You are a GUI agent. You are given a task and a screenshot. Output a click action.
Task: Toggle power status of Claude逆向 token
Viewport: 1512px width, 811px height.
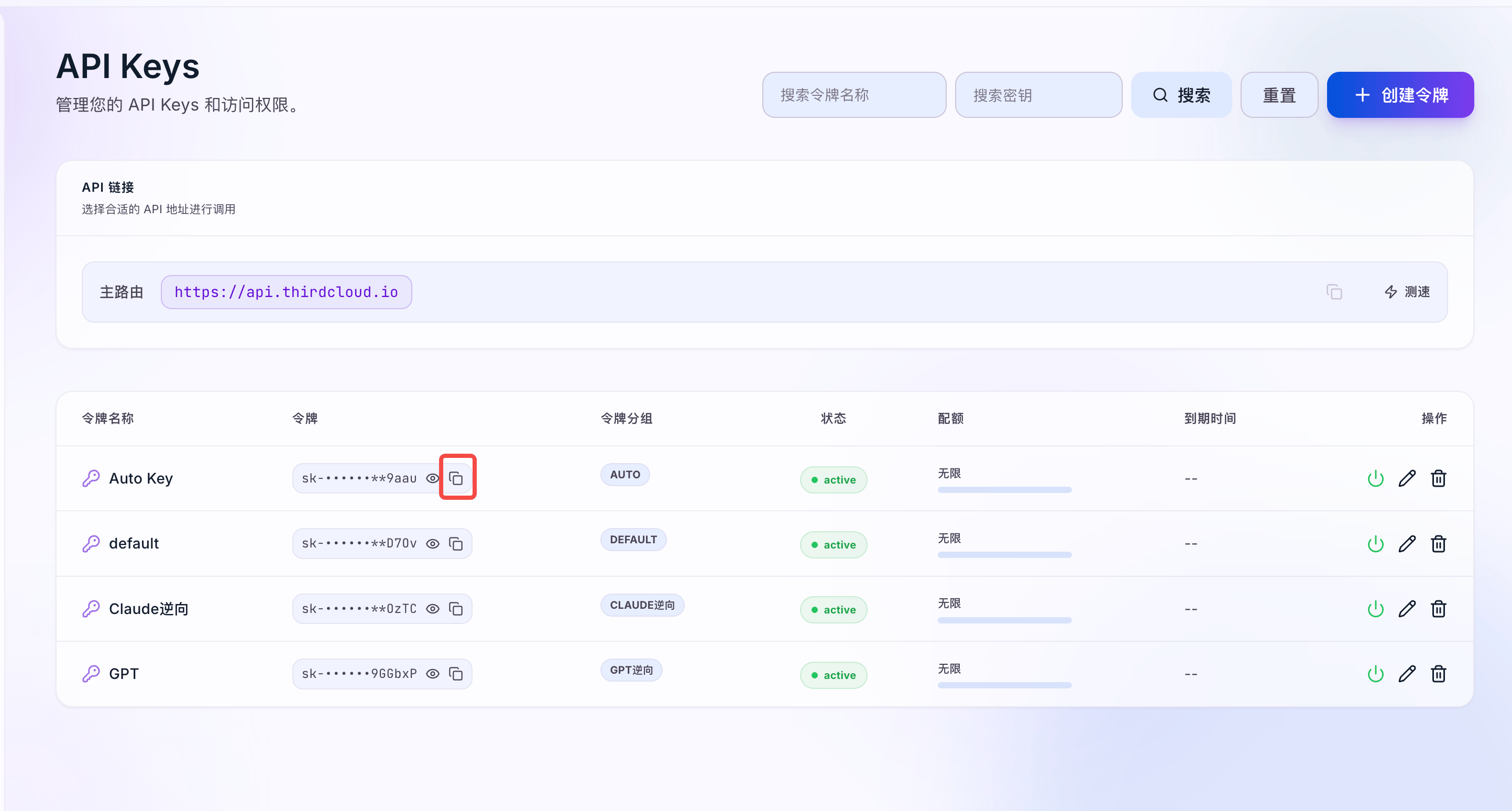(1376, 609)
